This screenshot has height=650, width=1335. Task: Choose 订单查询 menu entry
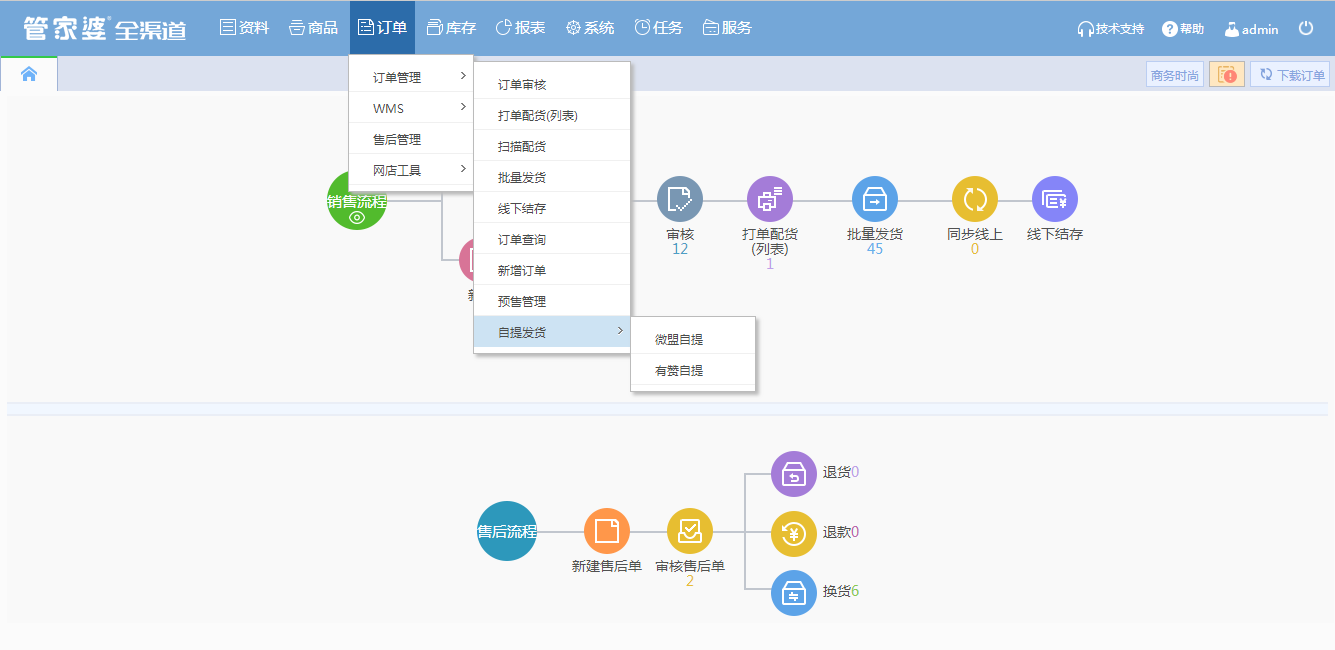click(522, 240)
